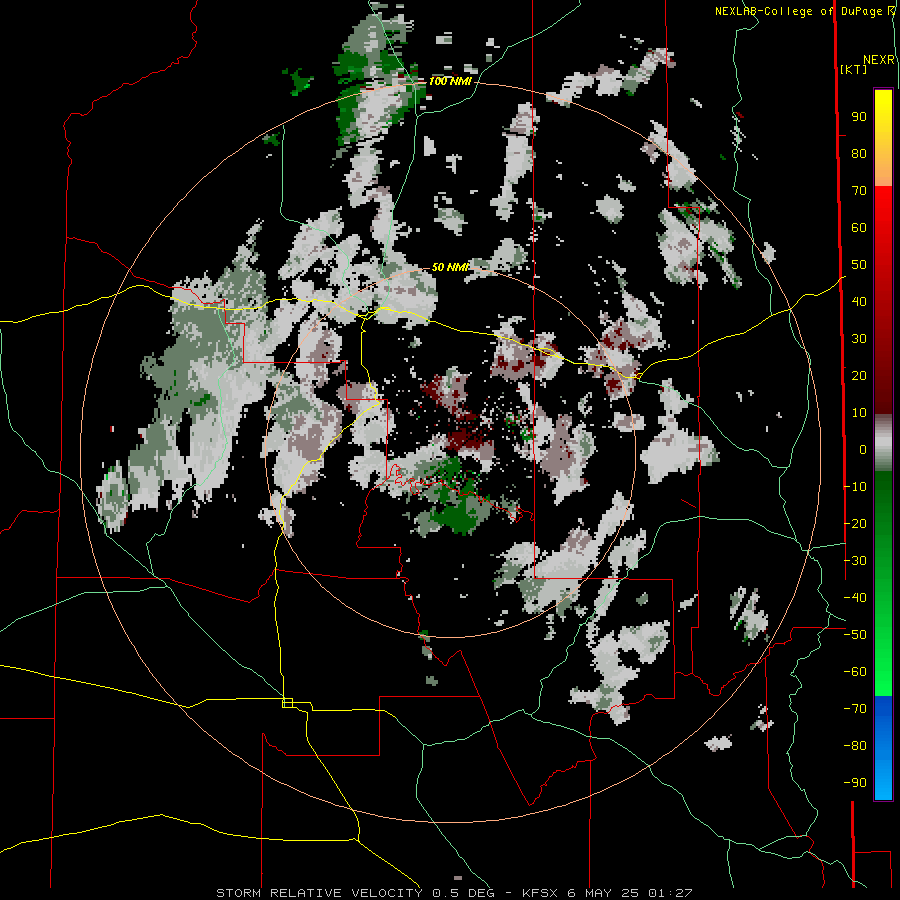
Task: Click the NEXR label above the color bar
Action: click(879, 60)
